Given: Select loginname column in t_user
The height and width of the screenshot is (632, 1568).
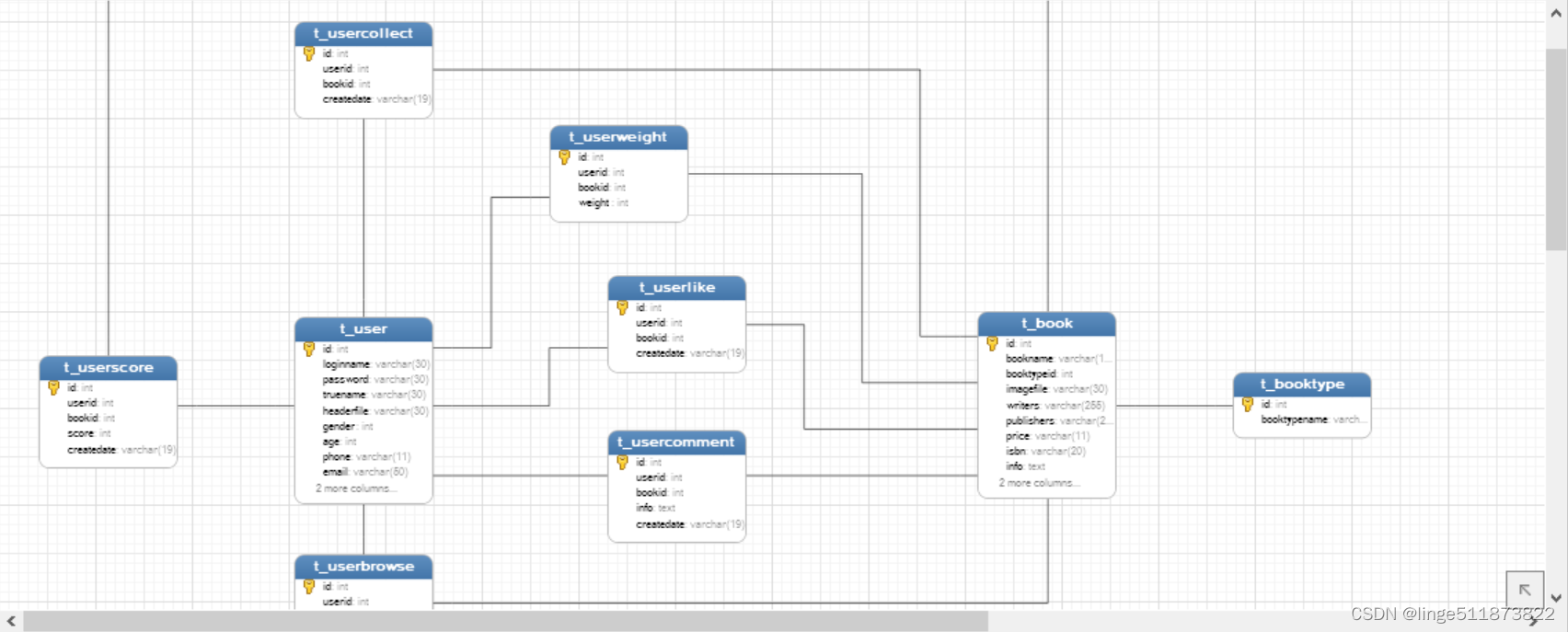Looking at the screenshot, I should pyautogui.click(x=375, y=364).
